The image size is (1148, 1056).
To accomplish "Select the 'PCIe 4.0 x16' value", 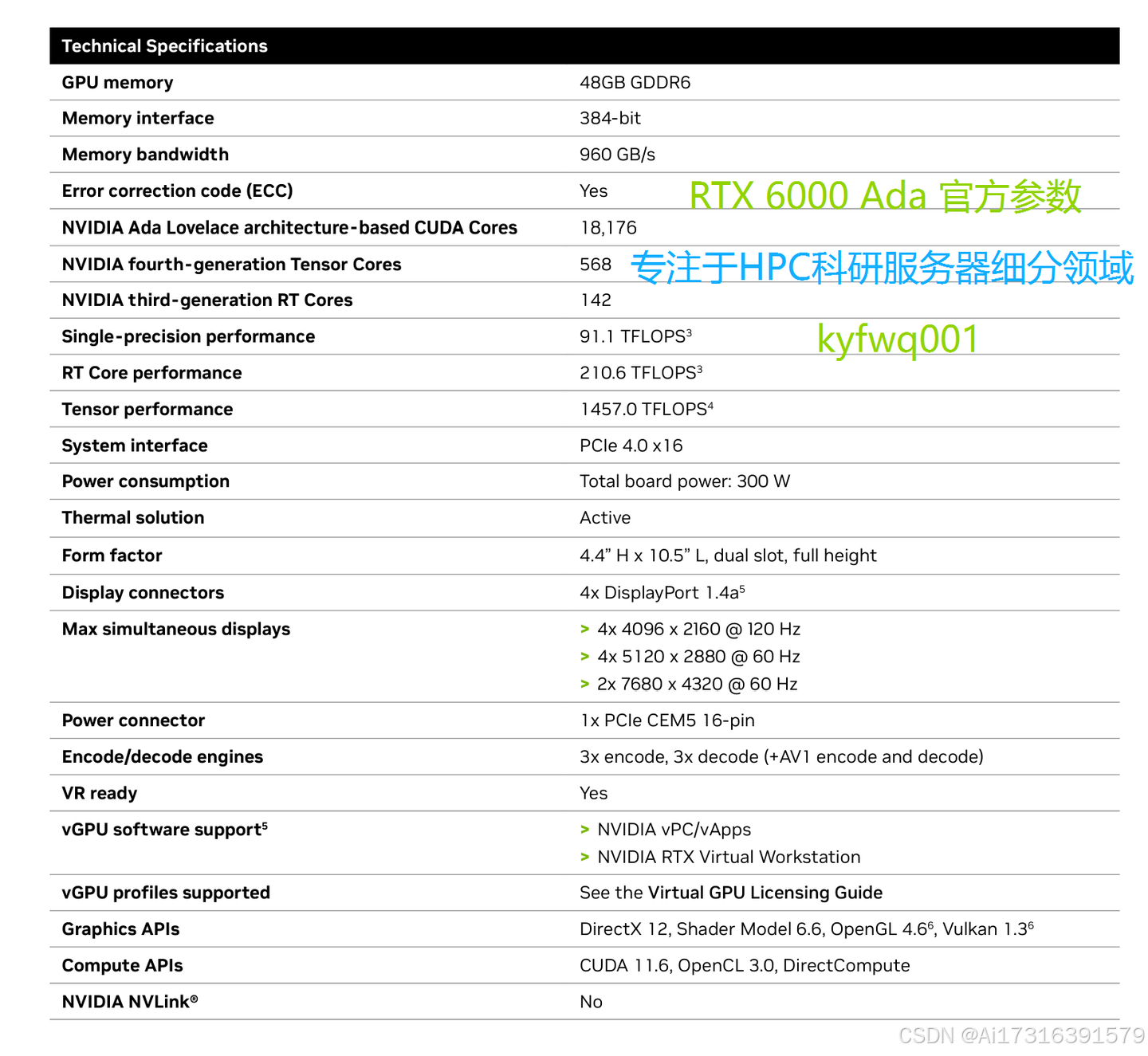I will 631,446.
